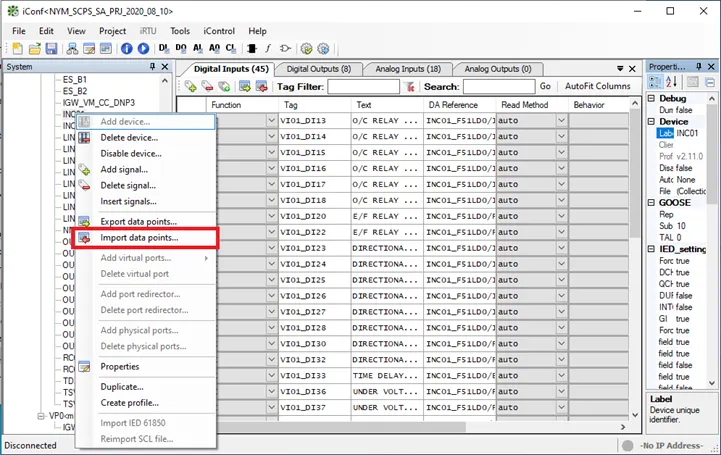Open tab list dropdown arrow
Viewport: 721px width, 455px height.
pos(620,68)
